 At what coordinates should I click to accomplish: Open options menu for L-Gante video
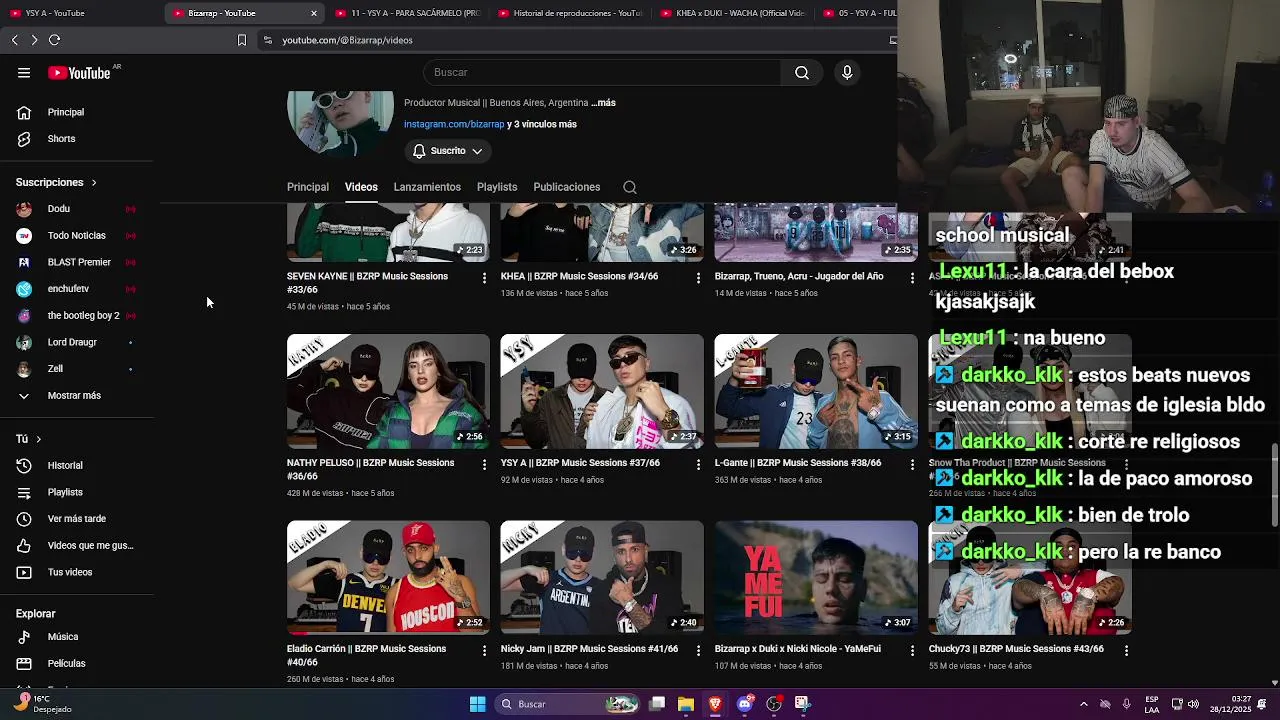[912, 464]
